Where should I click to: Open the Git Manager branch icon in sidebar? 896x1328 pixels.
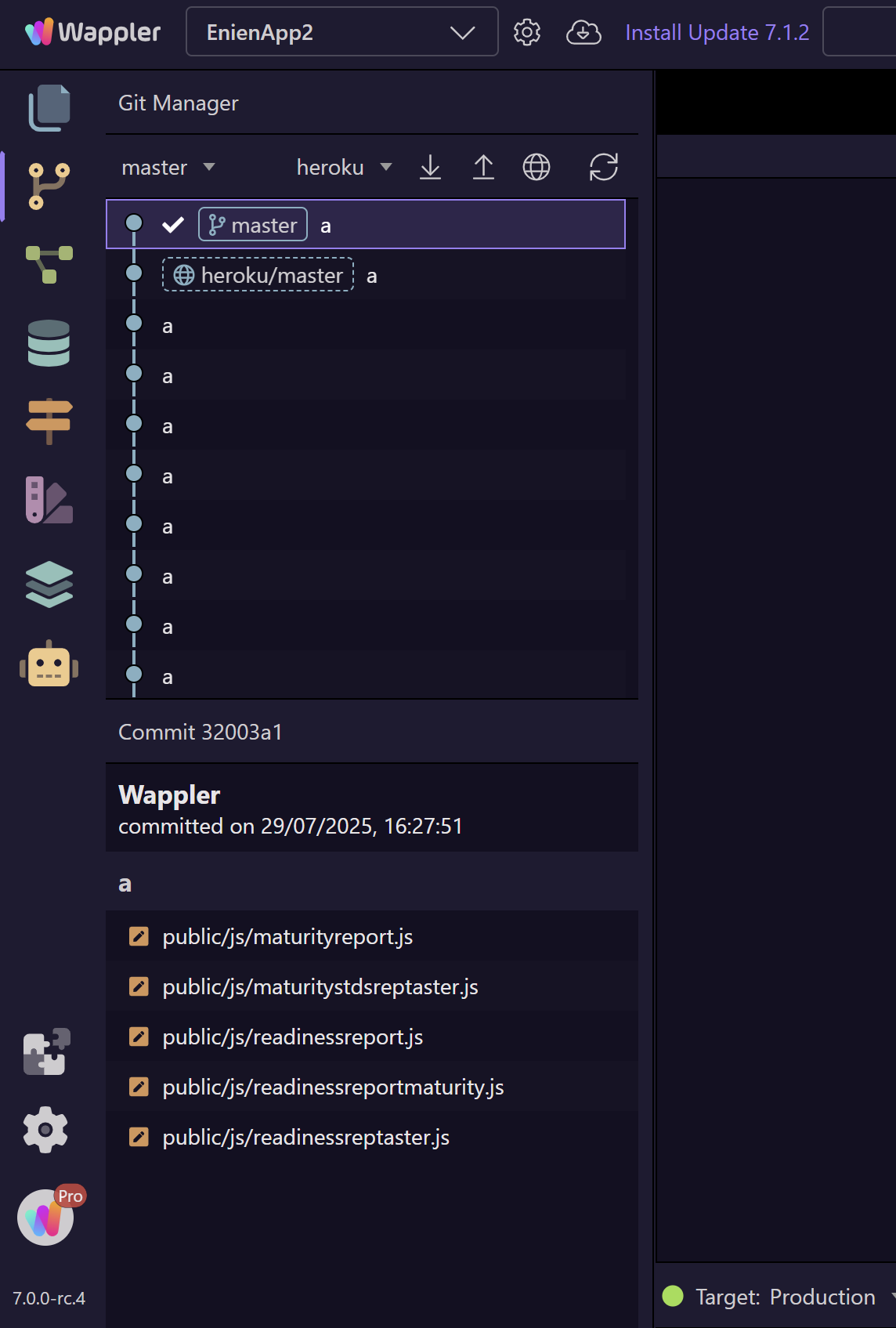point(49,186)
